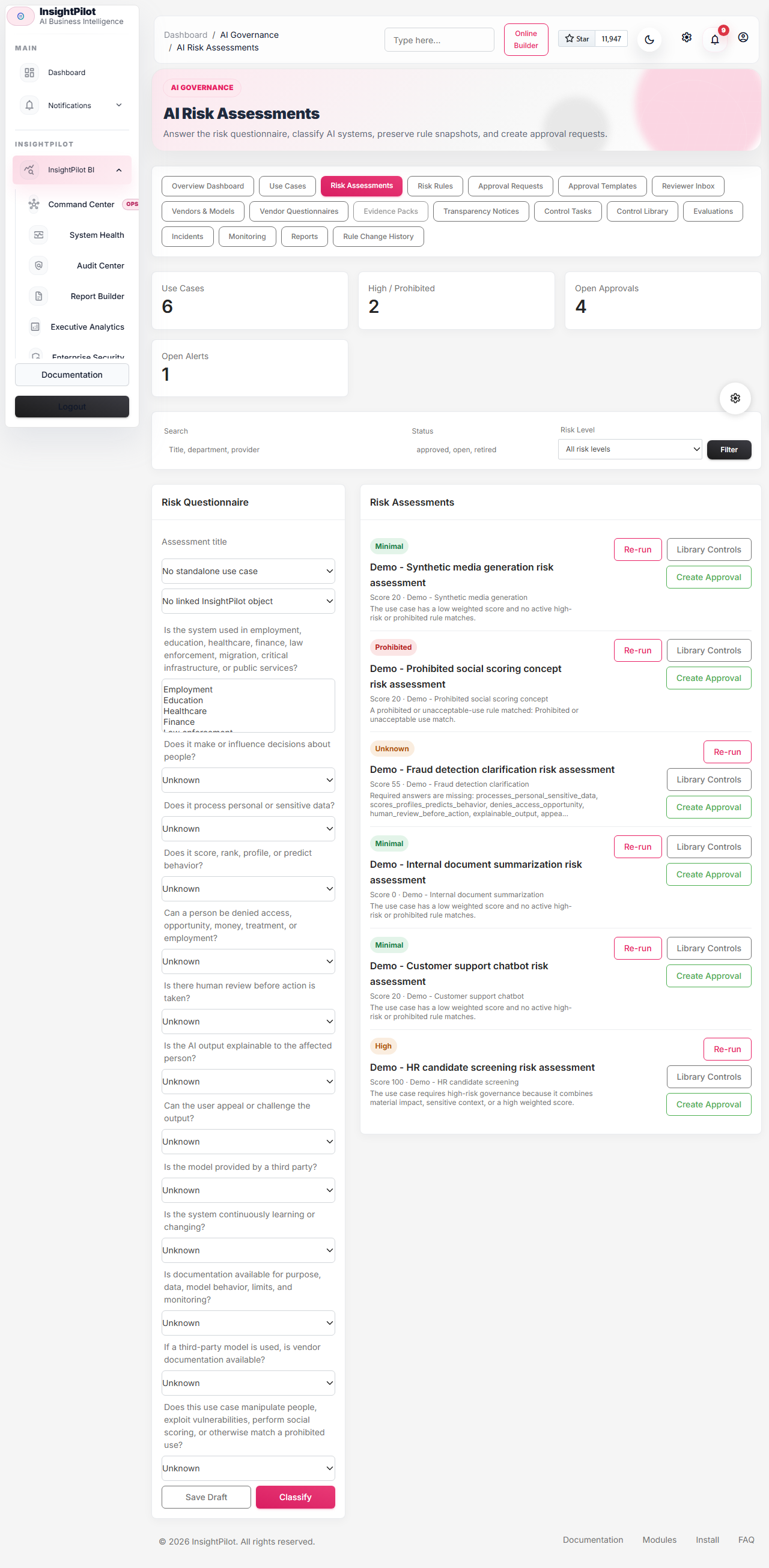Click the Audit Center shield icon

(x=38, y=265)
